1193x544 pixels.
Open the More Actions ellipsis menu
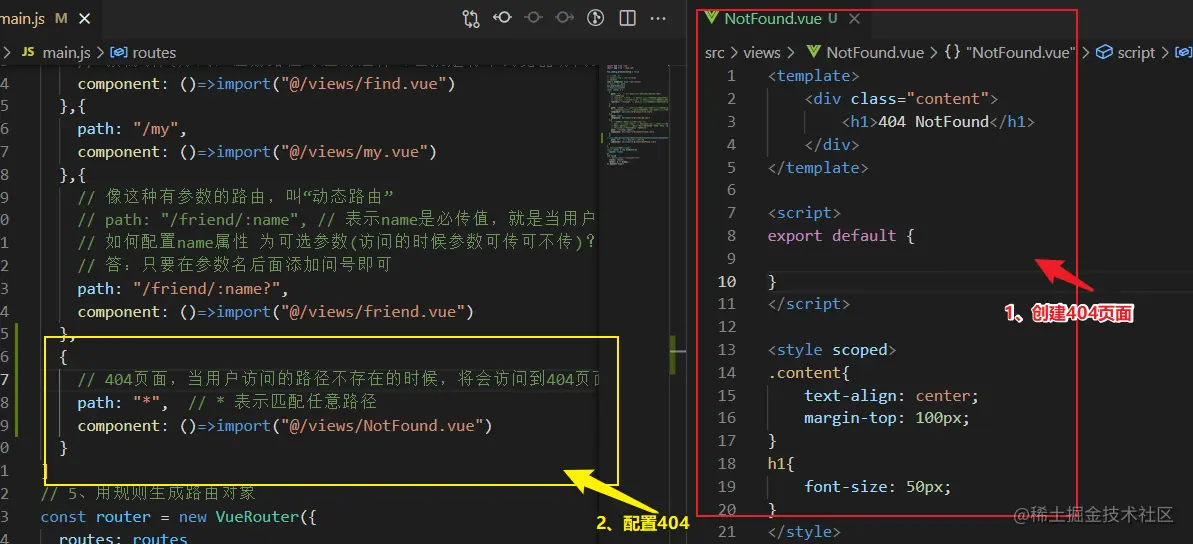pyautogui.click(x=659, y=17)
